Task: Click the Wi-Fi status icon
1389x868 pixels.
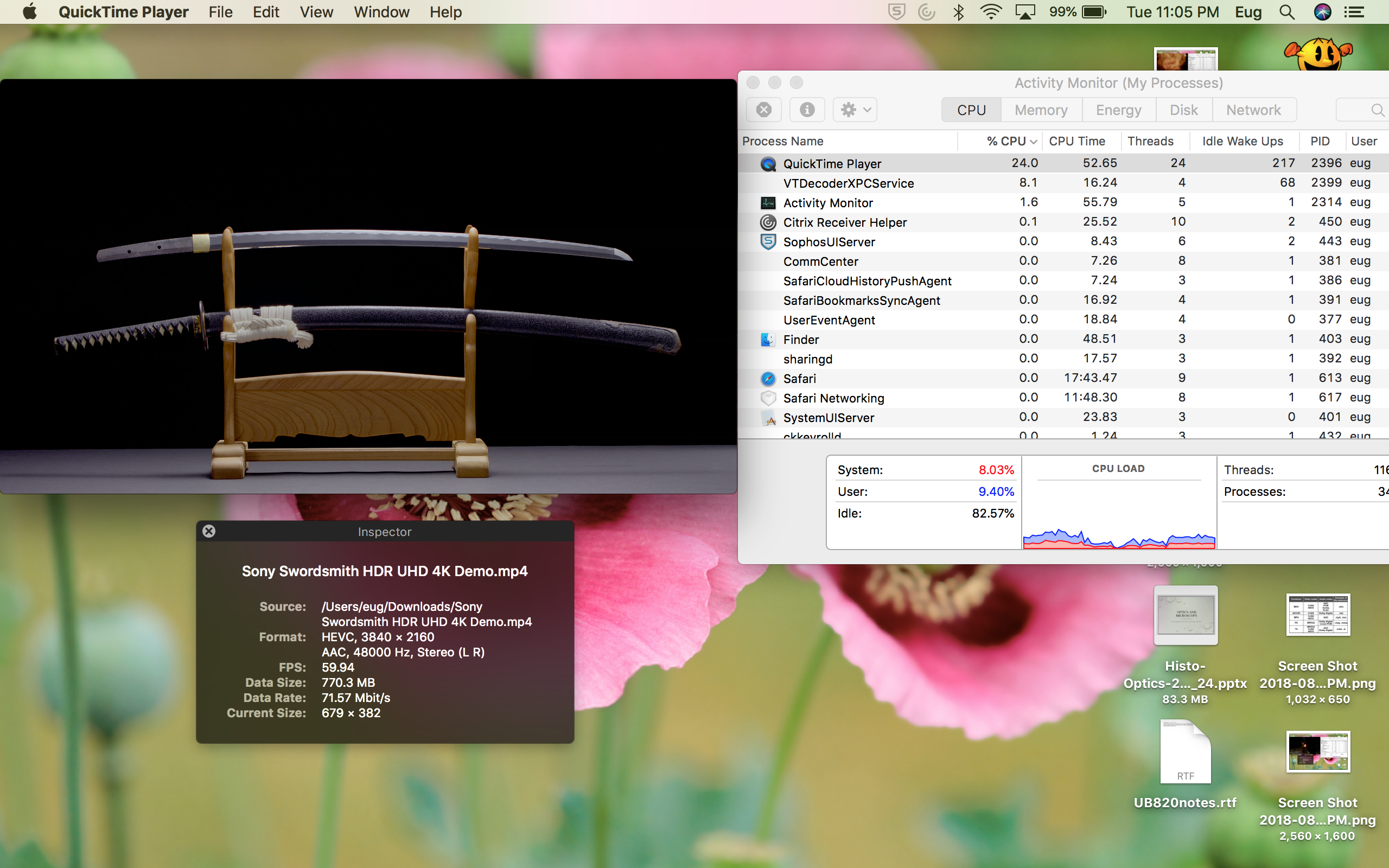Action: point(991,12)
